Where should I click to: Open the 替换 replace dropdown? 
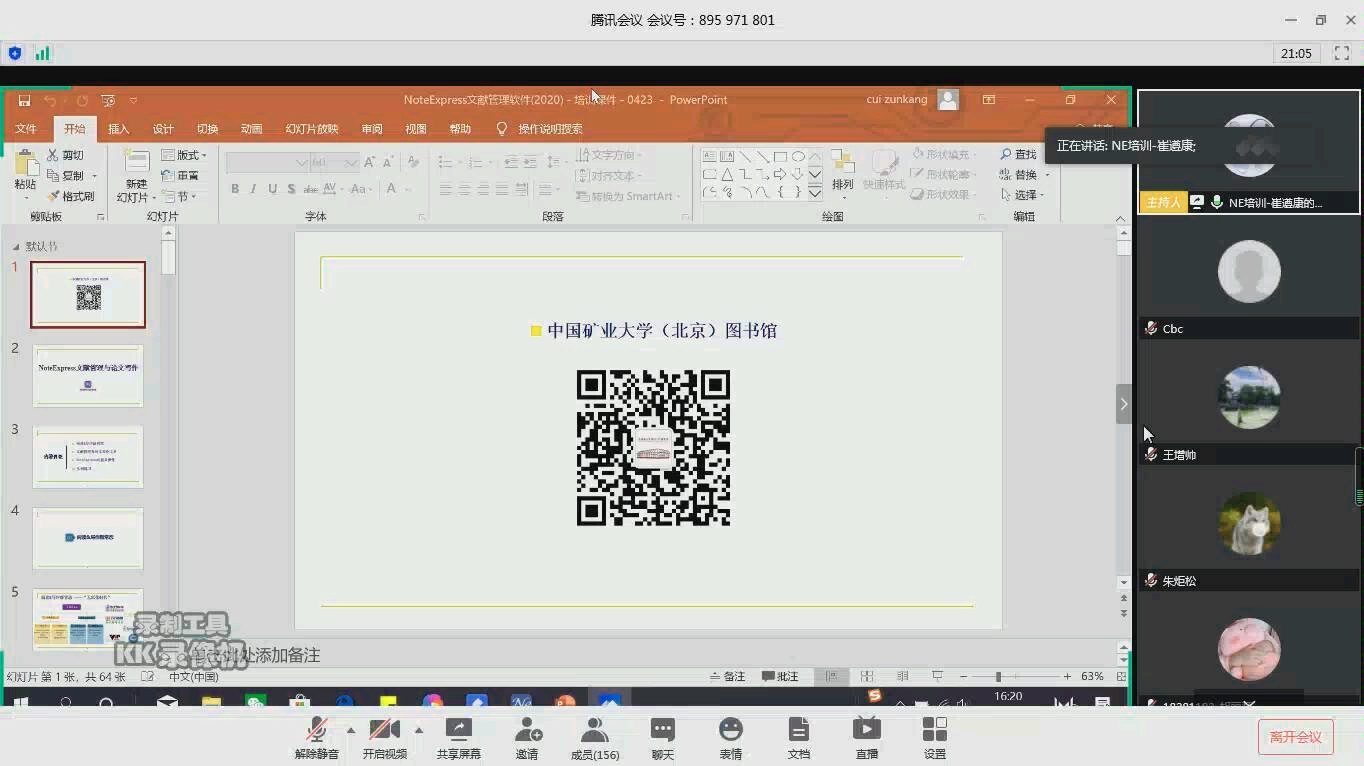(1023, 174)
